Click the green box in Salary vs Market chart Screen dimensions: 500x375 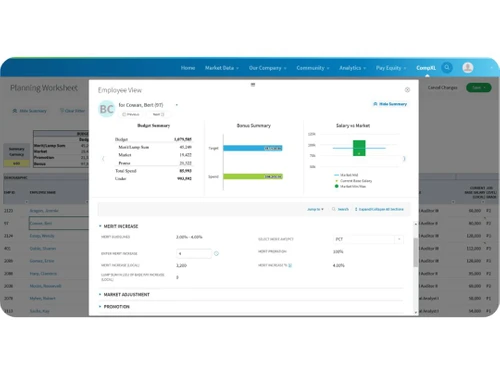pos(359,148)
